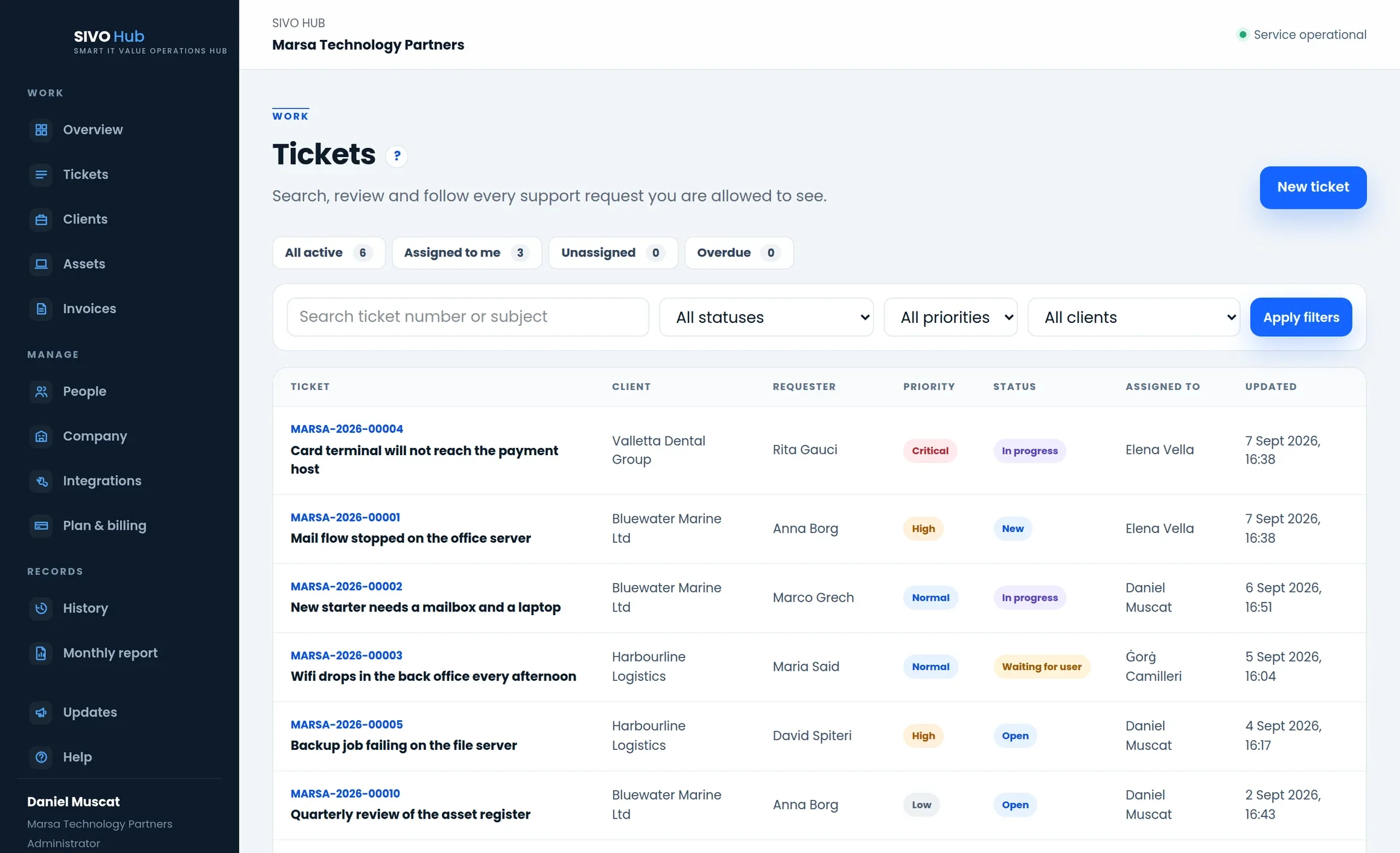Click the People icon in Manage section

pos(41,391)
